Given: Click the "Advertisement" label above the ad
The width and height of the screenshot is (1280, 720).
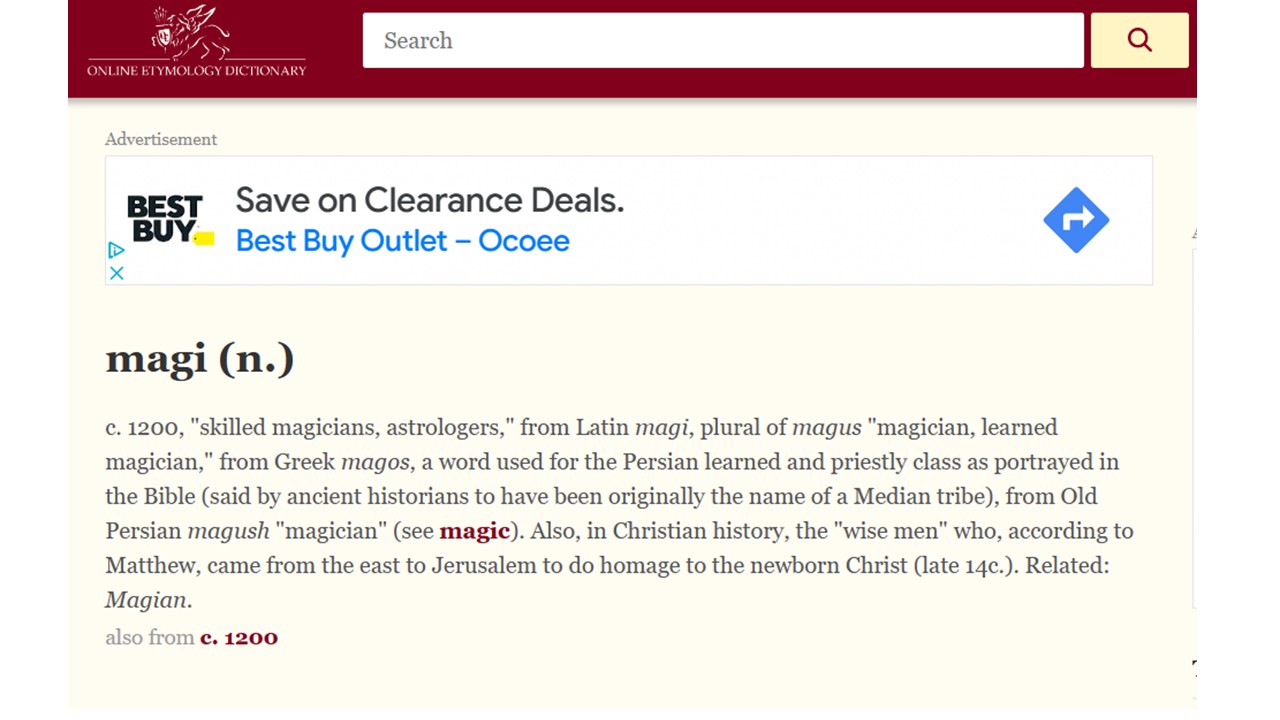Looking at the screenshot, I should (x=161, y=139).
